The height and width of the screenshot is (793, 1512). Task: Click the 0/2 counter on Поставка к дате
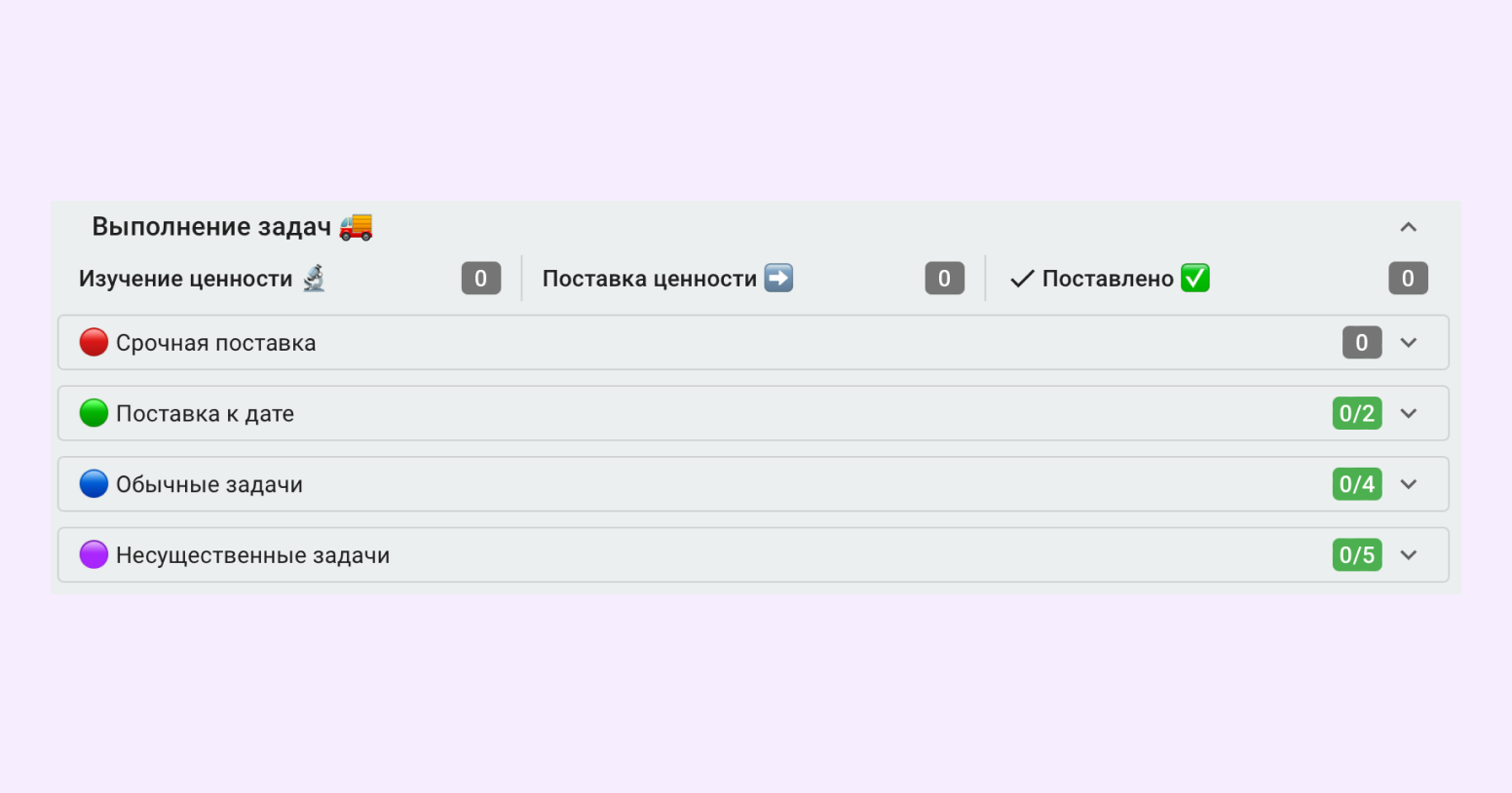pyautogui.click(x=1357, y=413)
